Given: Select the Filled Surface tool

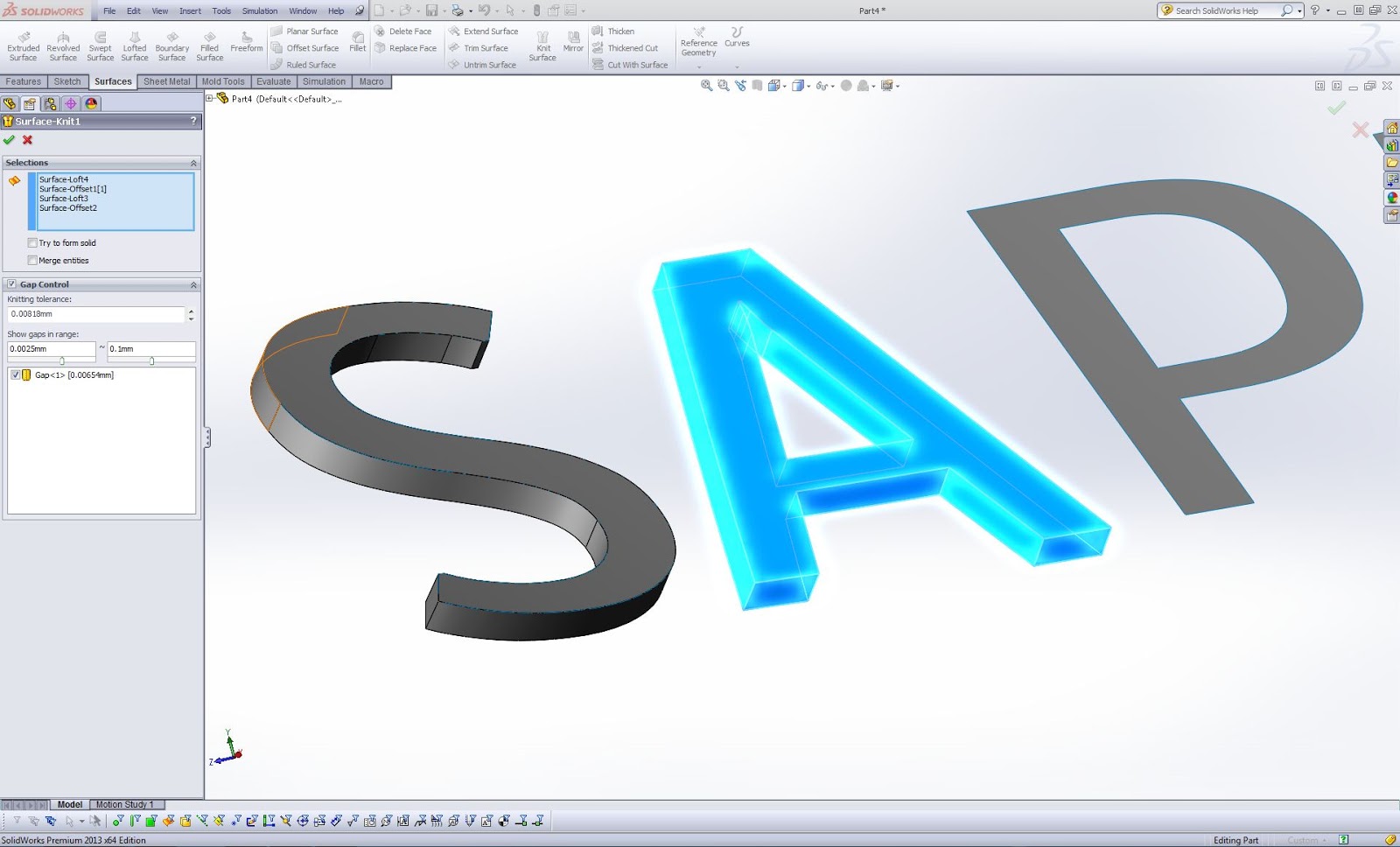Looking at the screenshot, I should pos(210,47).
